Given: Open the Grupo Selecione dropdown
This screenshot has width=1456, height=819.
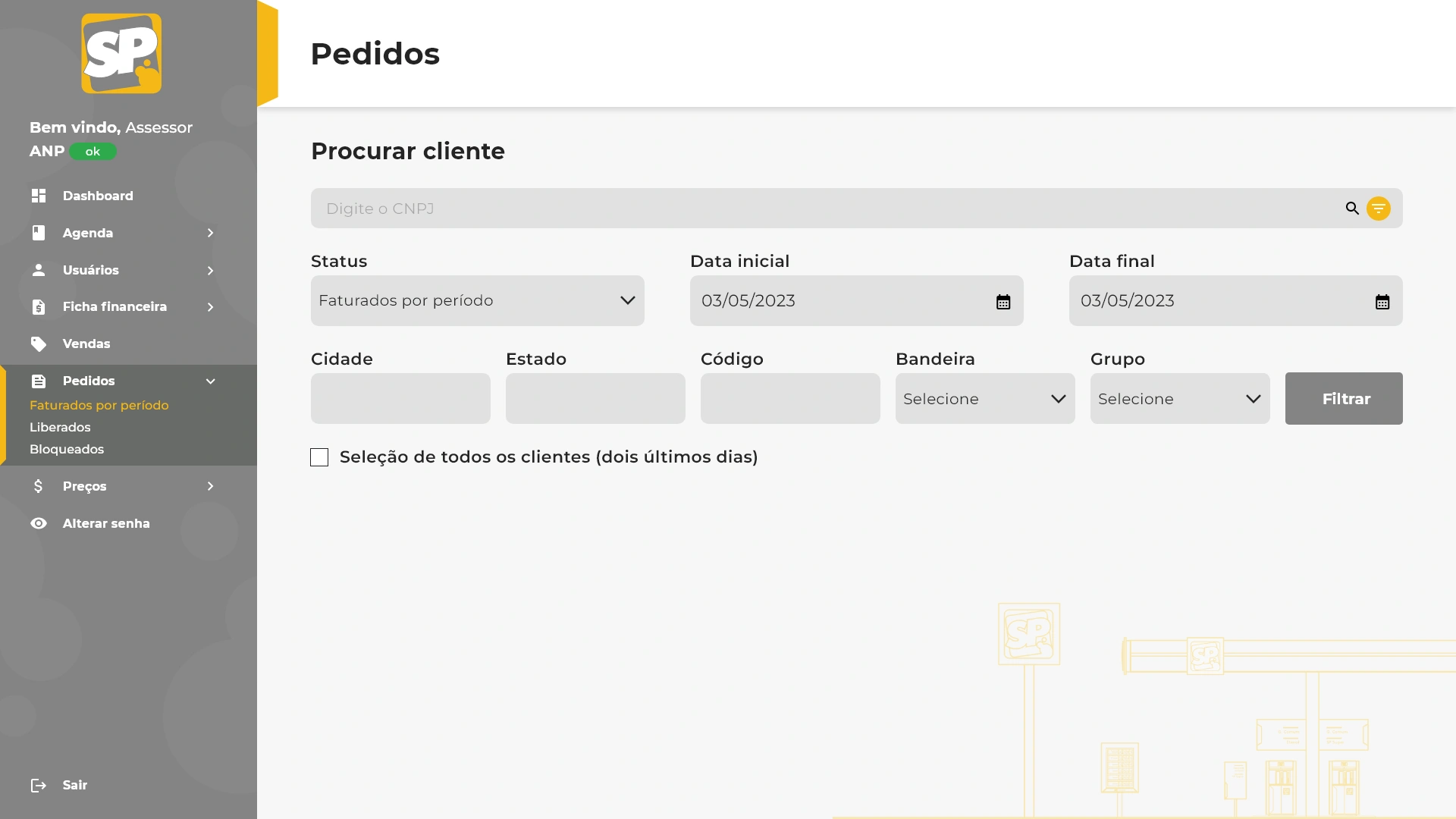Looking at the screenshot, I should tap(1179, 399).
